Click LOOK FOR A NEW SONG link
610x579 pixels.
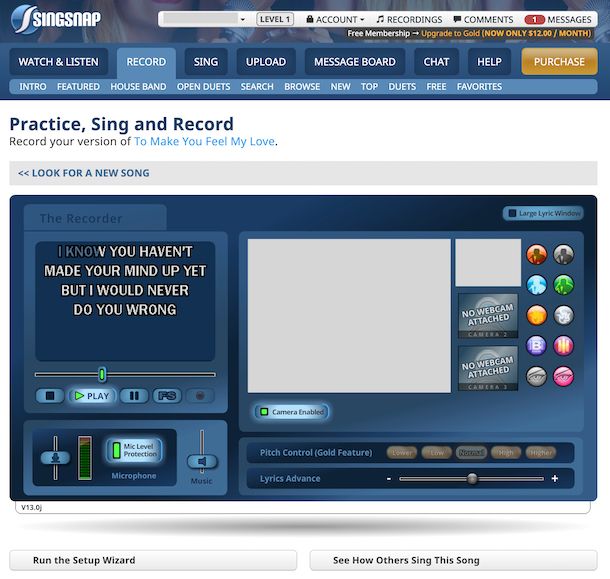click(x=84, y=173)
